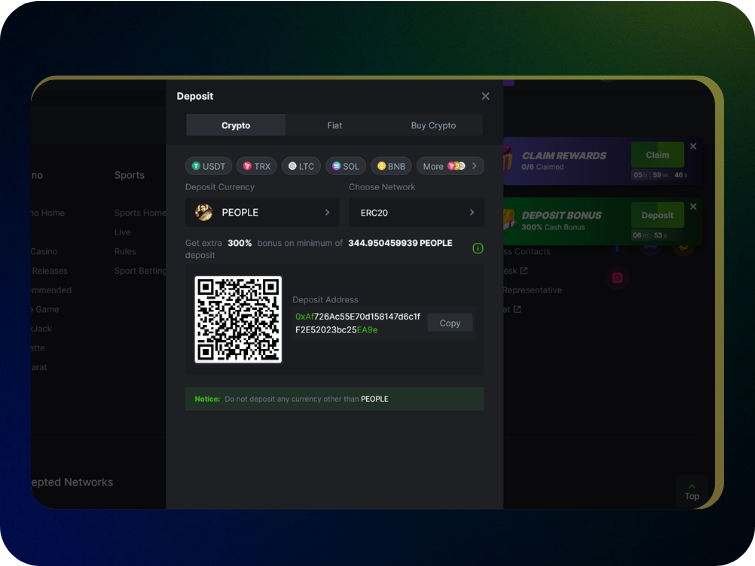Switch to the Fiat tab
This screenshot has width=755, height=566.
pos(335,125)
